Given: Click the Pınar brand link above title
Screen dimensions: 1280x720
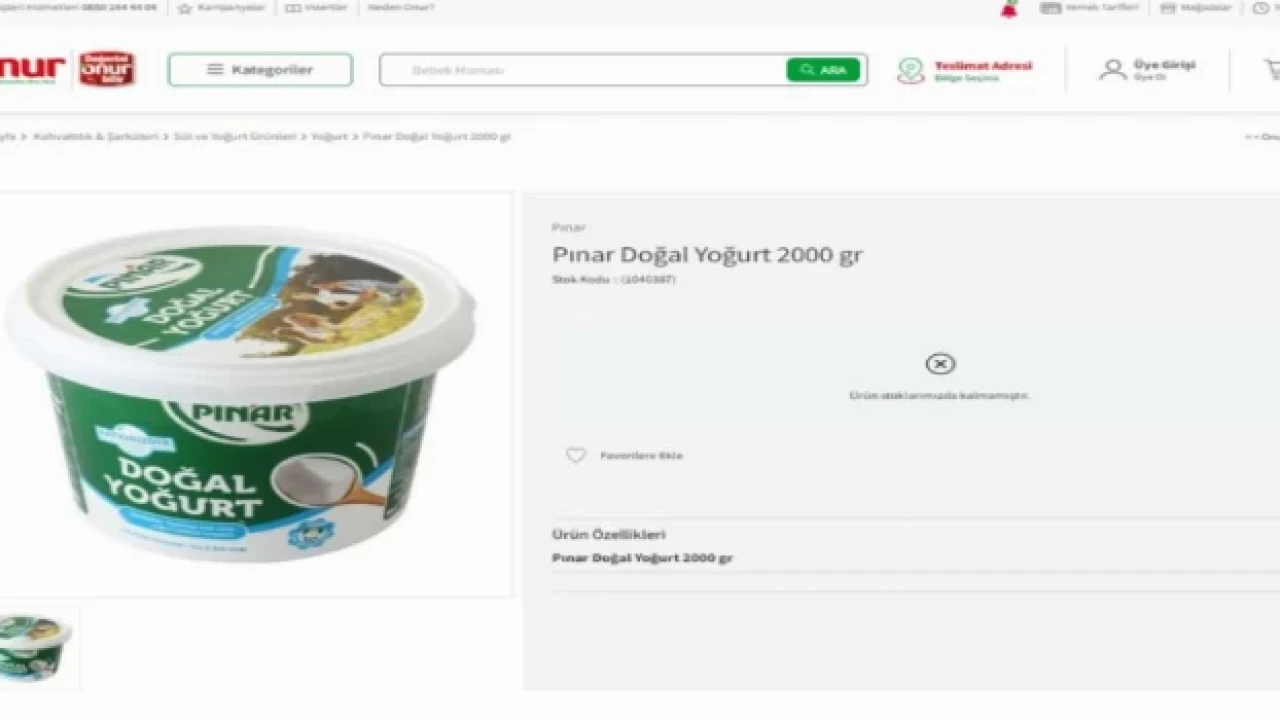Looking at the screenshot, I should pyautogui.click(x=569, y=228).
